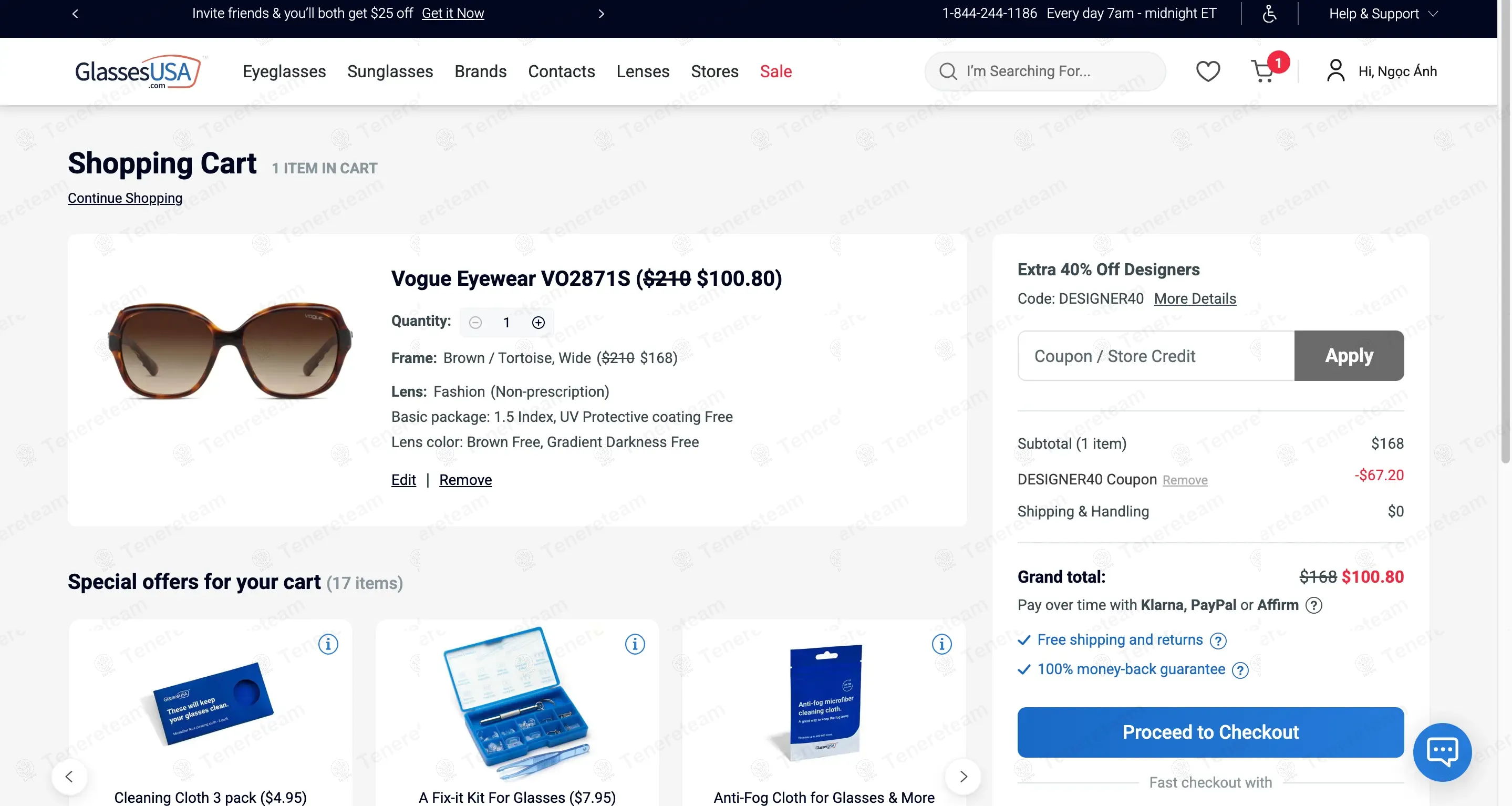The width and height of the screenshot is (1512, 806).
Task: Click the accessibility wheelchair icon
Action: [x=1269, y=13]
